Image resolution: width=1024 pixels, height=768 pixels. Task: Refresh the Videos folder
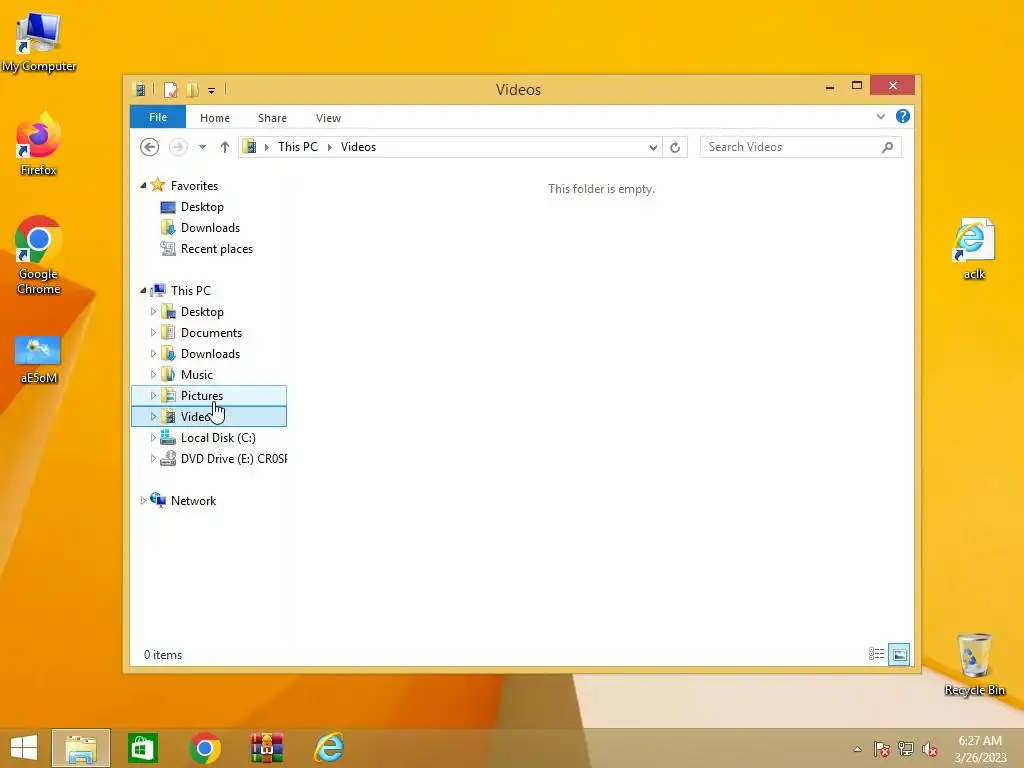(675, 148)
